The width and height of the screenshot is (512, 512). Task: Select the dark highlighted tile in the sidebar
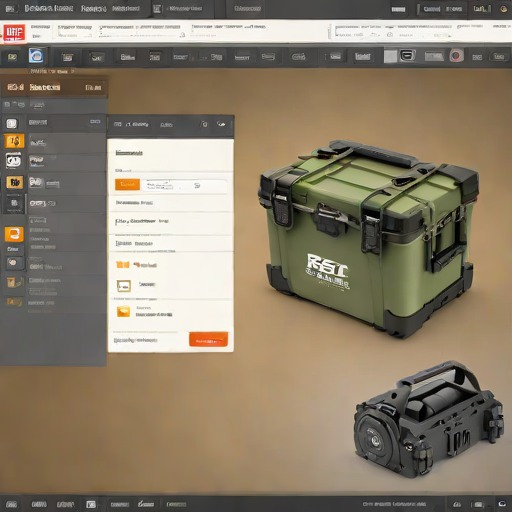click(14, 203)
